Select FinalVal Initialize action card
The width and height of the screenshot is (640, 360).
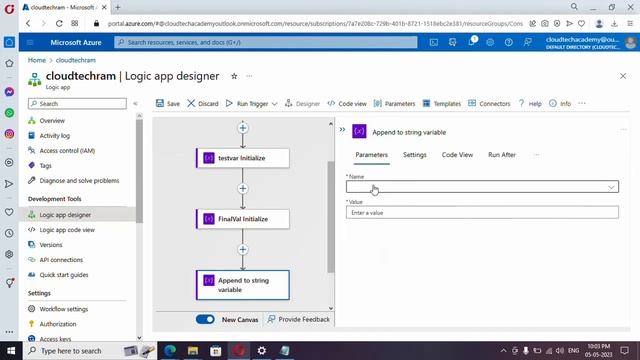[243, 219]
